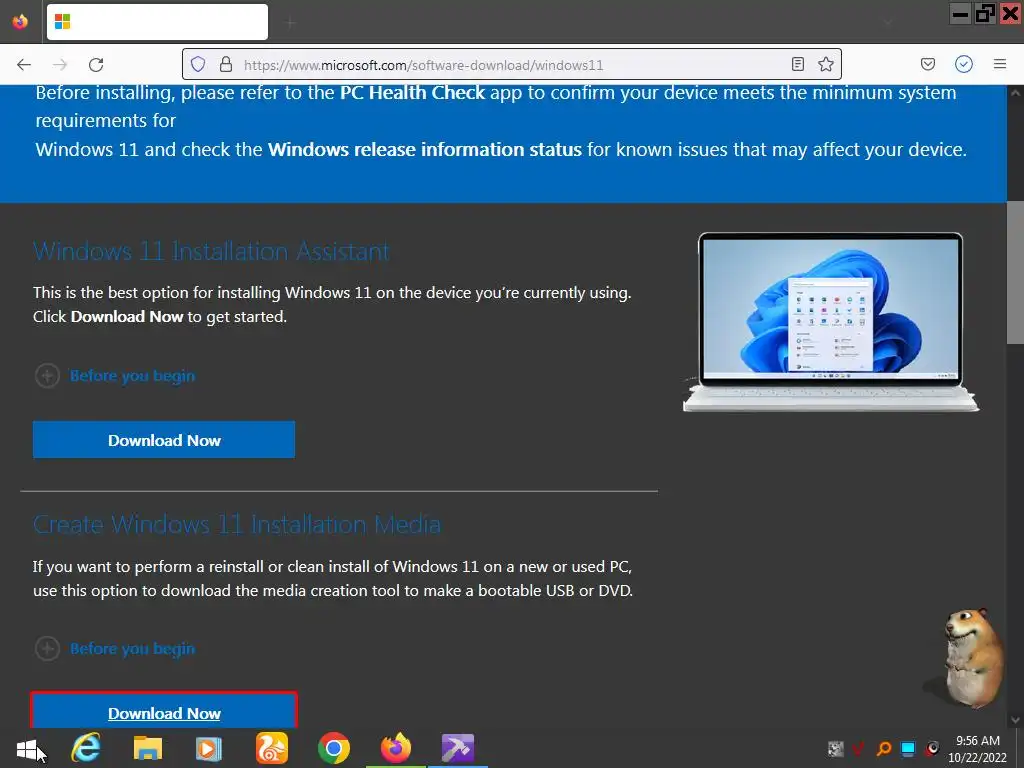Click the scroll-up arrow on the page scrollbar
The width and height of the screenshot is (1024, 768).
[1015, 93]
